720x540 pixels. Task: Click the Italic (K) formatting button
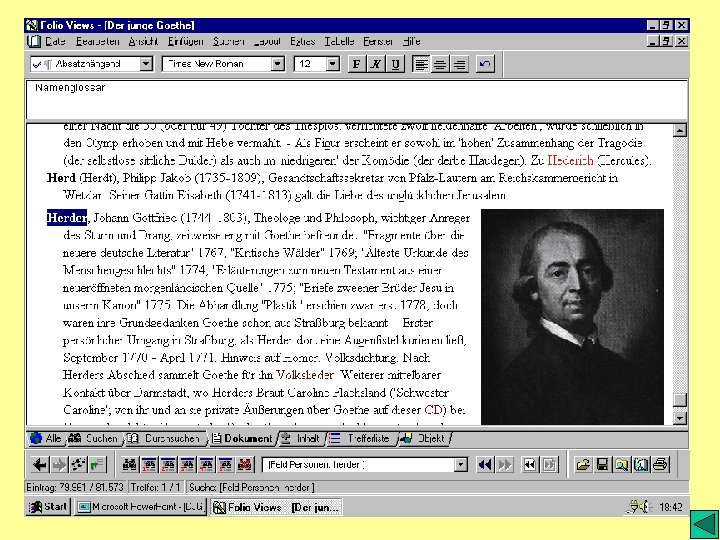375,64
